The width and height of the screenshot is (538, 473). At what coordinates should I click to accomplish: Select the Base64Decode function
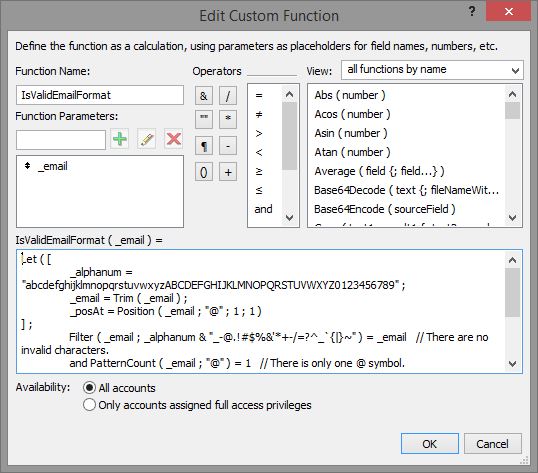tap(407, 190)
